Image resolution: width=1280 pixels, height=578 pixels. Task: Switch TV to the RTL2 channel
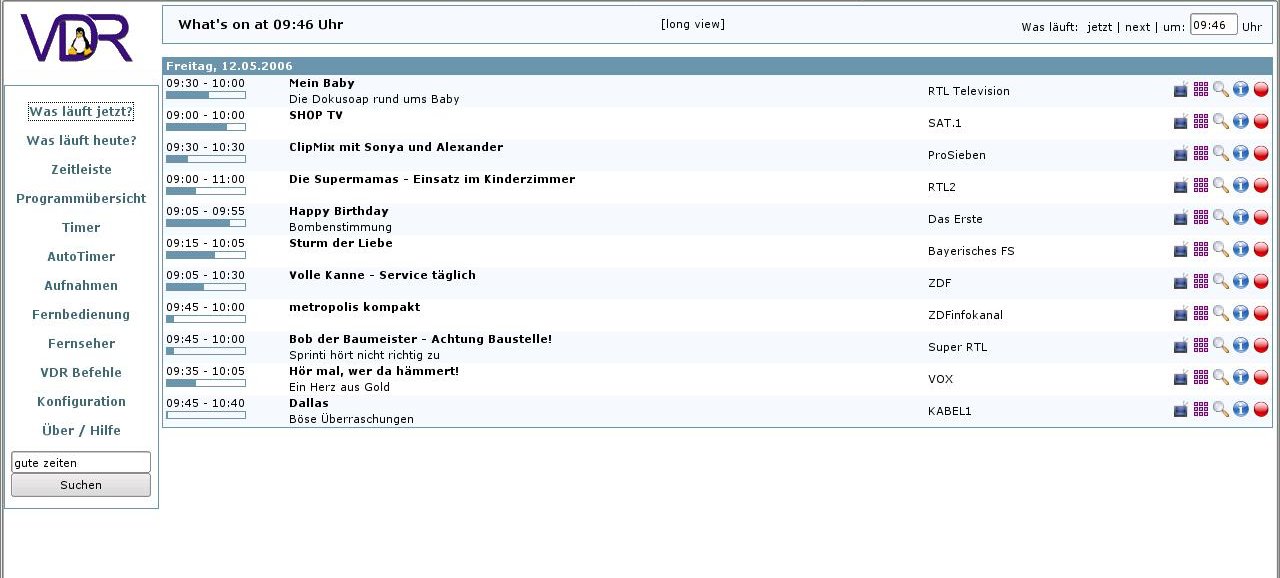tap(1181, 186)
